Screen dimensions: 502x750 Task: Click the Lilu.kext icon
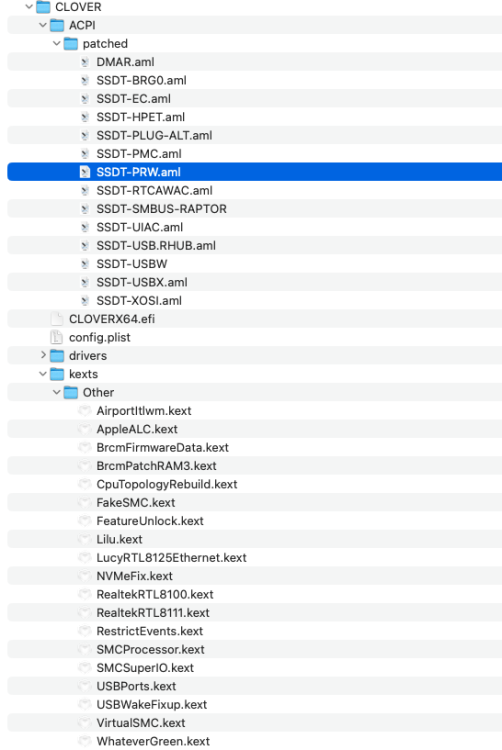(x=85, y=539)
